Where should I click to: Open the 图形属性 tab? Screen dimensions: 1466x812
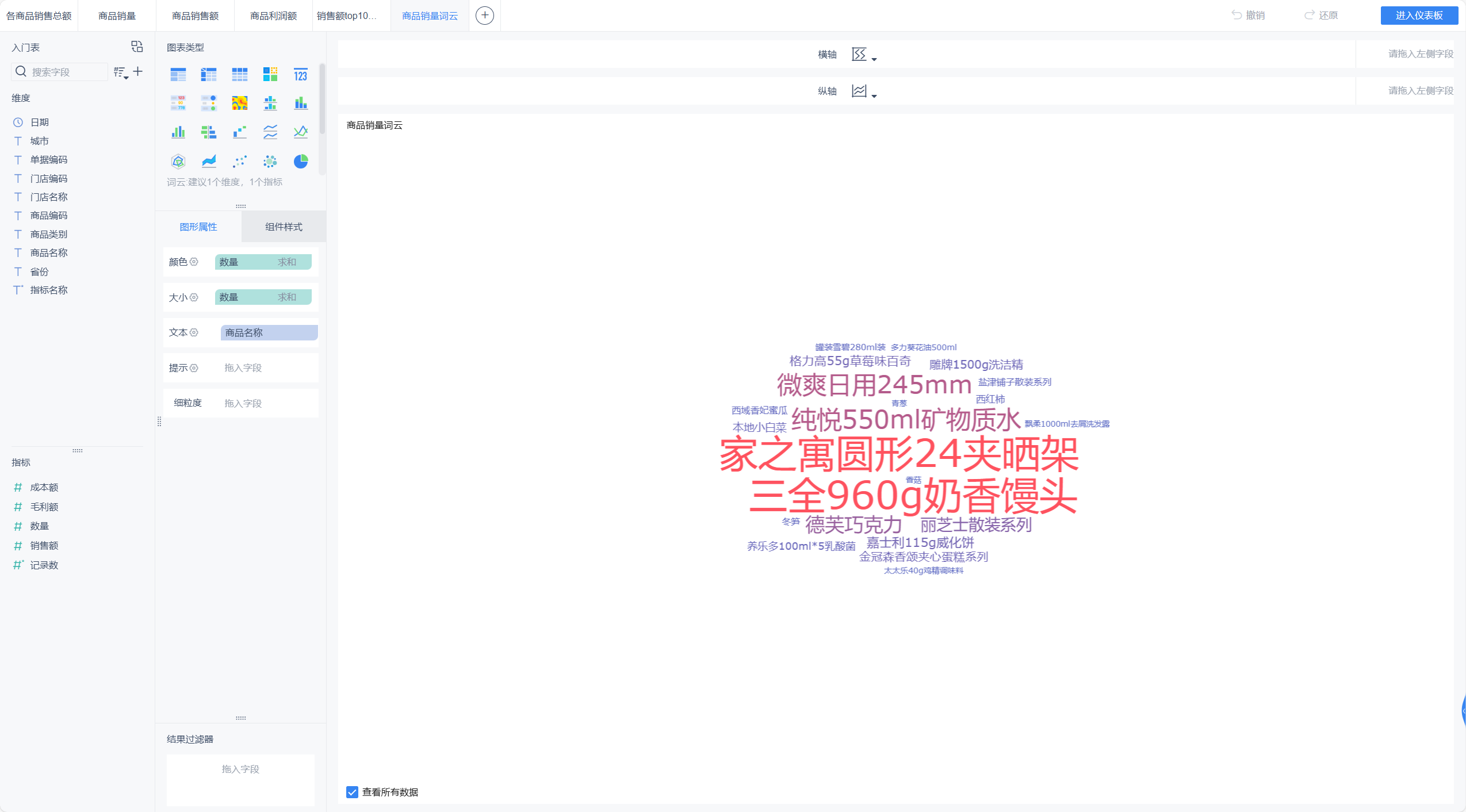point(198,227)
